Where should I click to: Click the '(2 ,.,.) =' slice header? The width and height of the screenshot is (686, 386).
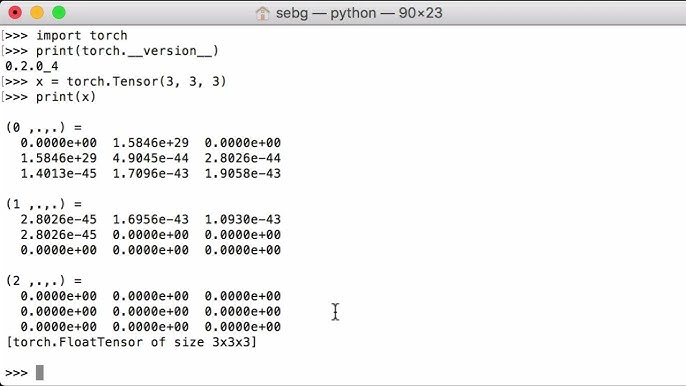[x=44, y=281]
